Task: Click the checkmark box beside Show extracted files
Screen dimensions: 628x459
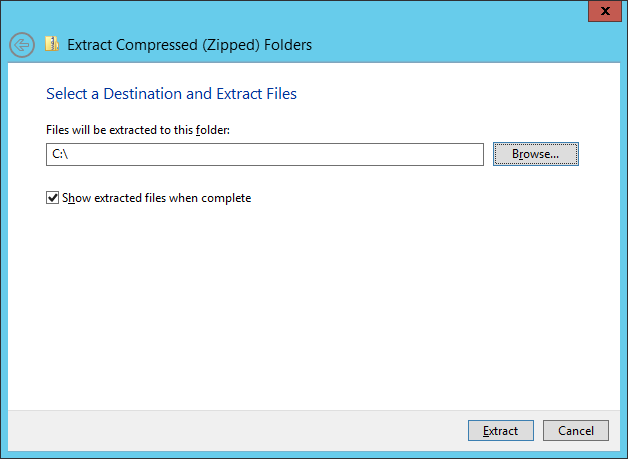Action: 52,198
